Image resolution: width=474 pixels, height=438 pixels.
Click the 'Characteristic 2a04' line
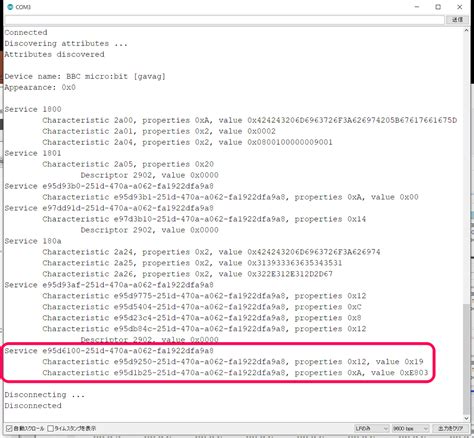pyautogui.click(x=187, y=142)
